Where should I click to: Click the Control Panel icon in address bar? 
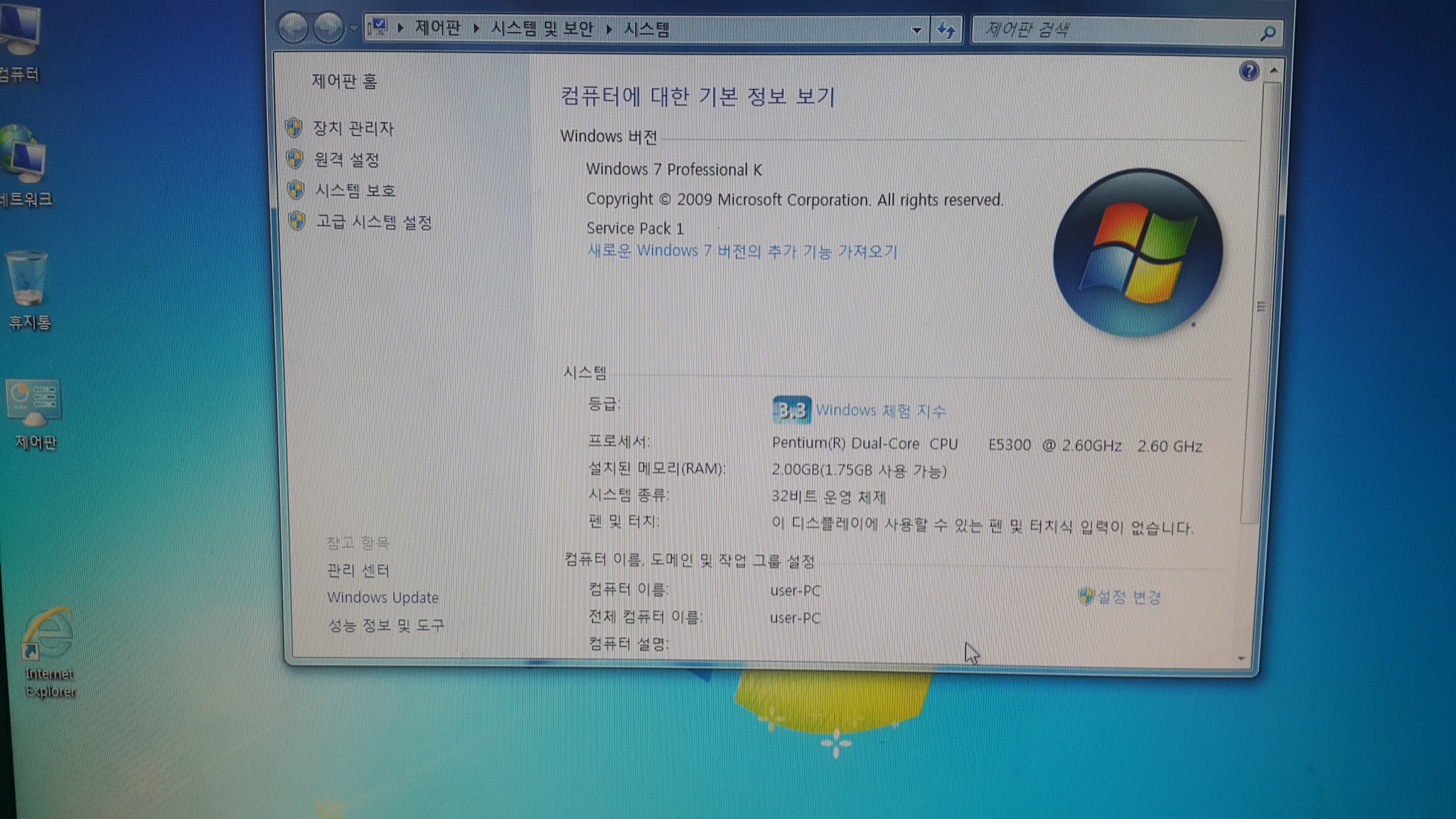[x=378, y=28]
